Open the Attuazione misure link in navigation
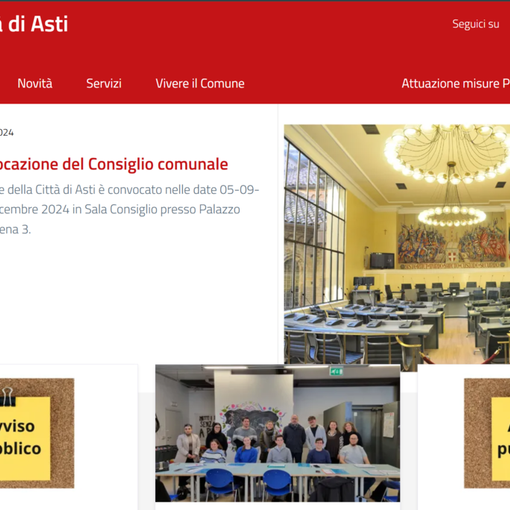The height and width of the screenshot is (510, 510). click(456, 83)
